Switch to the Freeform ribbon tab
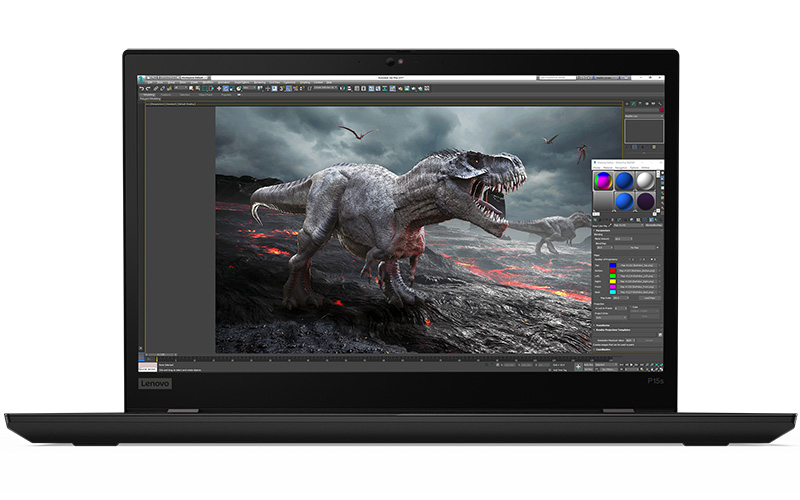Viewport: 800px width, 500px height. coord(165,95)
